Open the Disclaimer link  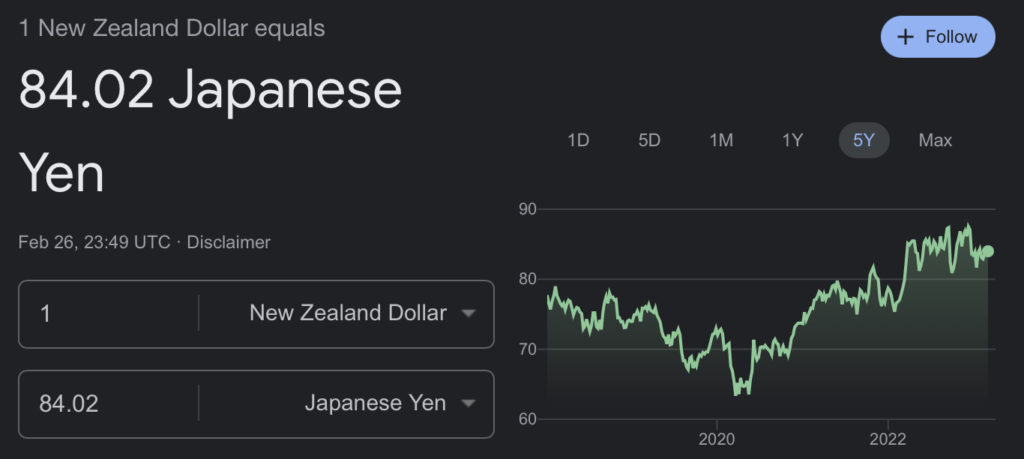(228, 242)
